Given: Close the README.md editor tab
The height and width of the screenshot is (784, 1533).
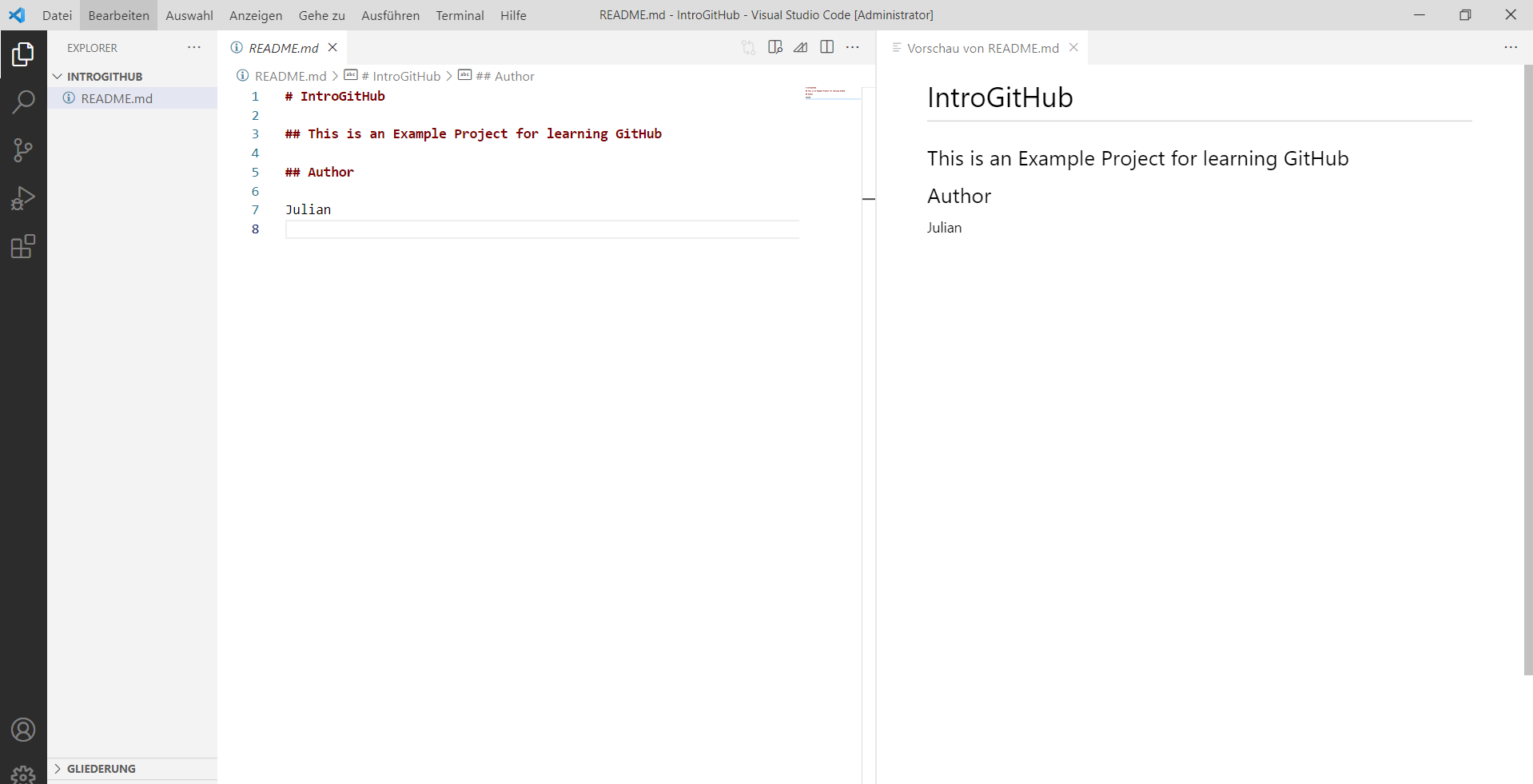Looking at the screenshot, I should (332, 47).
